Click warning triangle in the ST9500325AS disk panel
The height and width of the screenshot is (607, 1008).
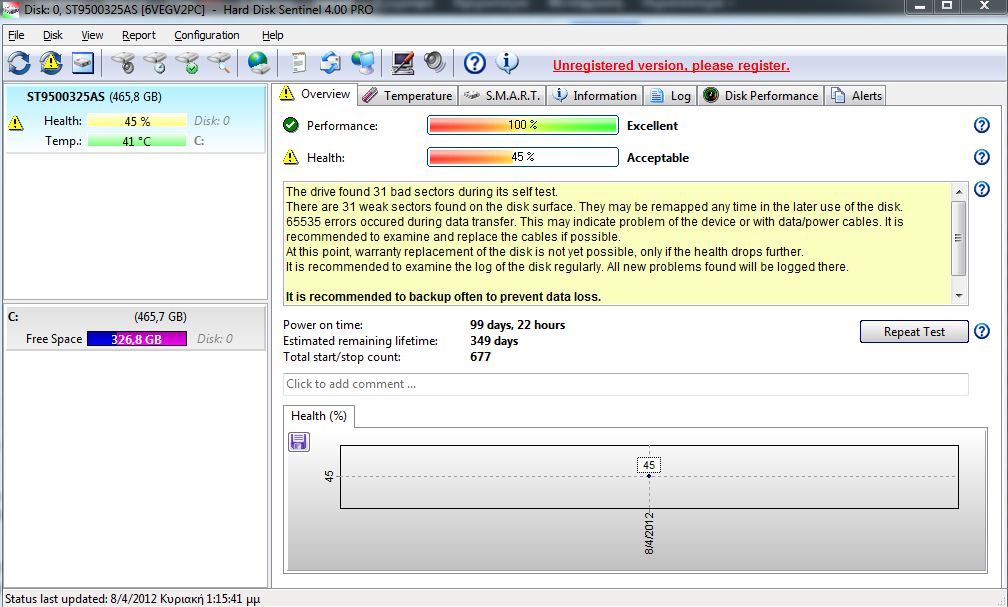point(15,122)
